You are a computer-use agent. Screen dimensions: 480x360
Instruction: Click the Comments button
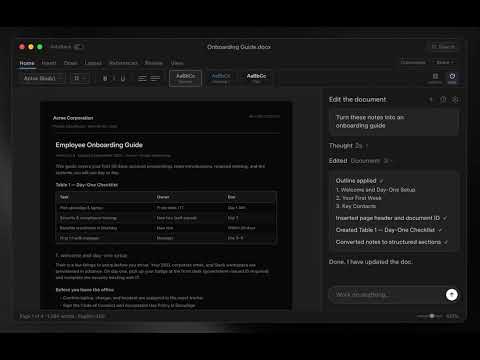(413, 62)
